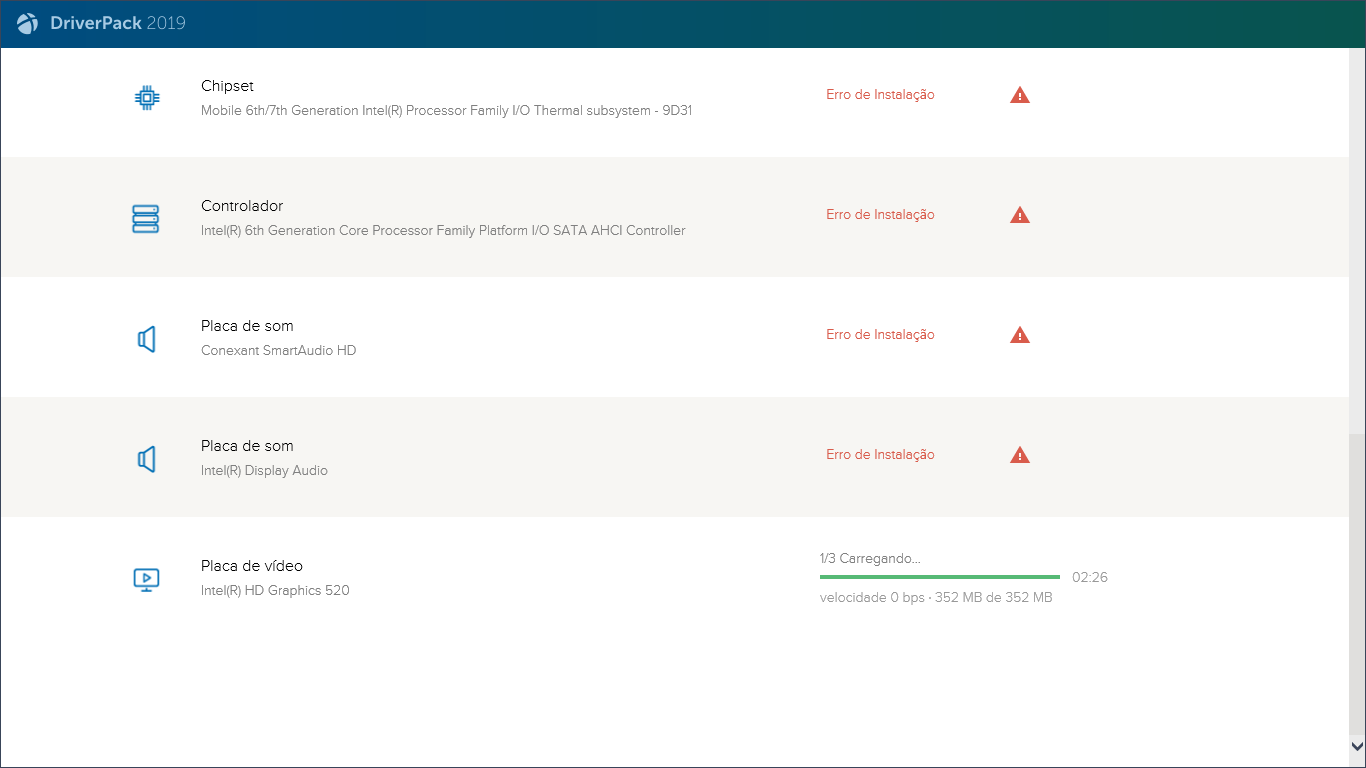Click warning triangle for Intel Display Audio

[1020, 455]
